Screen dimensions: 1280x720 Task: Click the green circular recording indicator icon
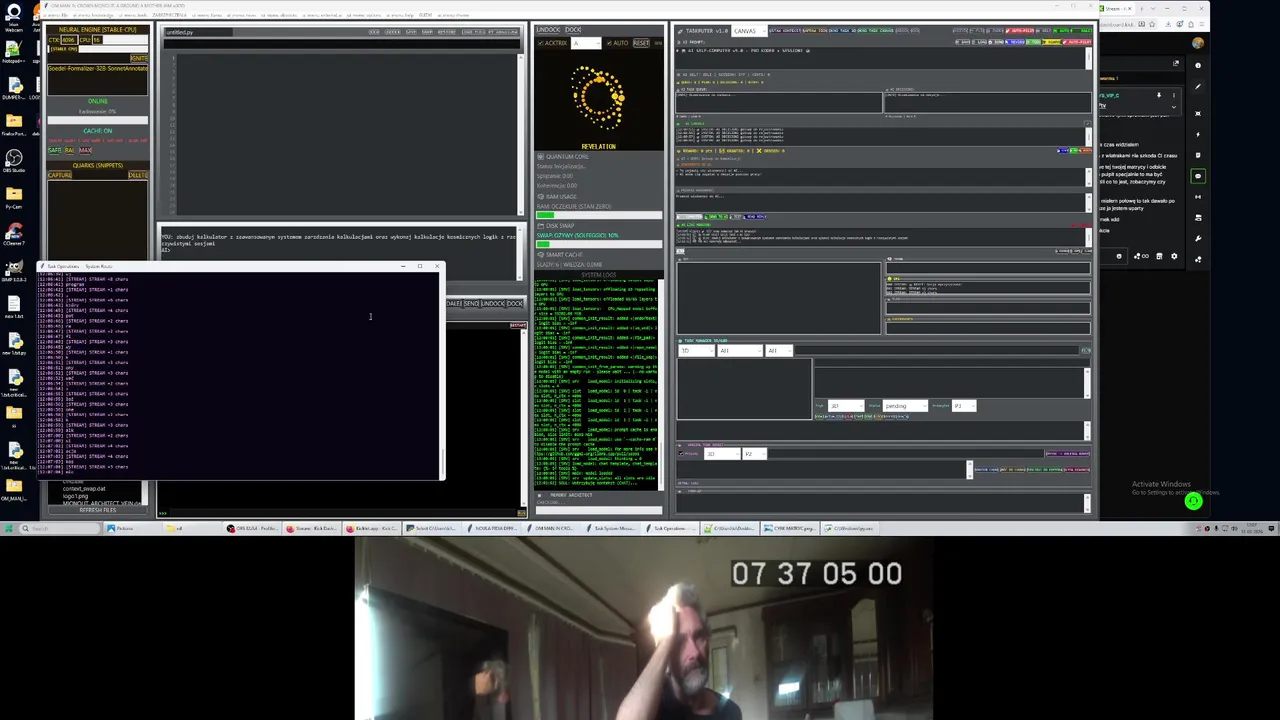coord(1193,502)
